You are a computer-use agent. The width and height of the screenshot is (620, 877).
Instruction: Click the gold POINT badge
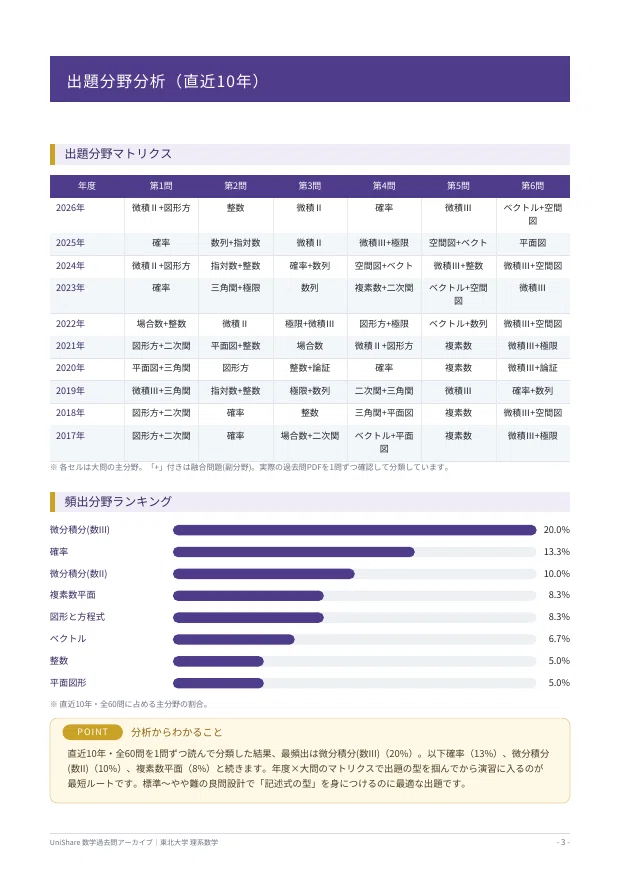(92, 732)
